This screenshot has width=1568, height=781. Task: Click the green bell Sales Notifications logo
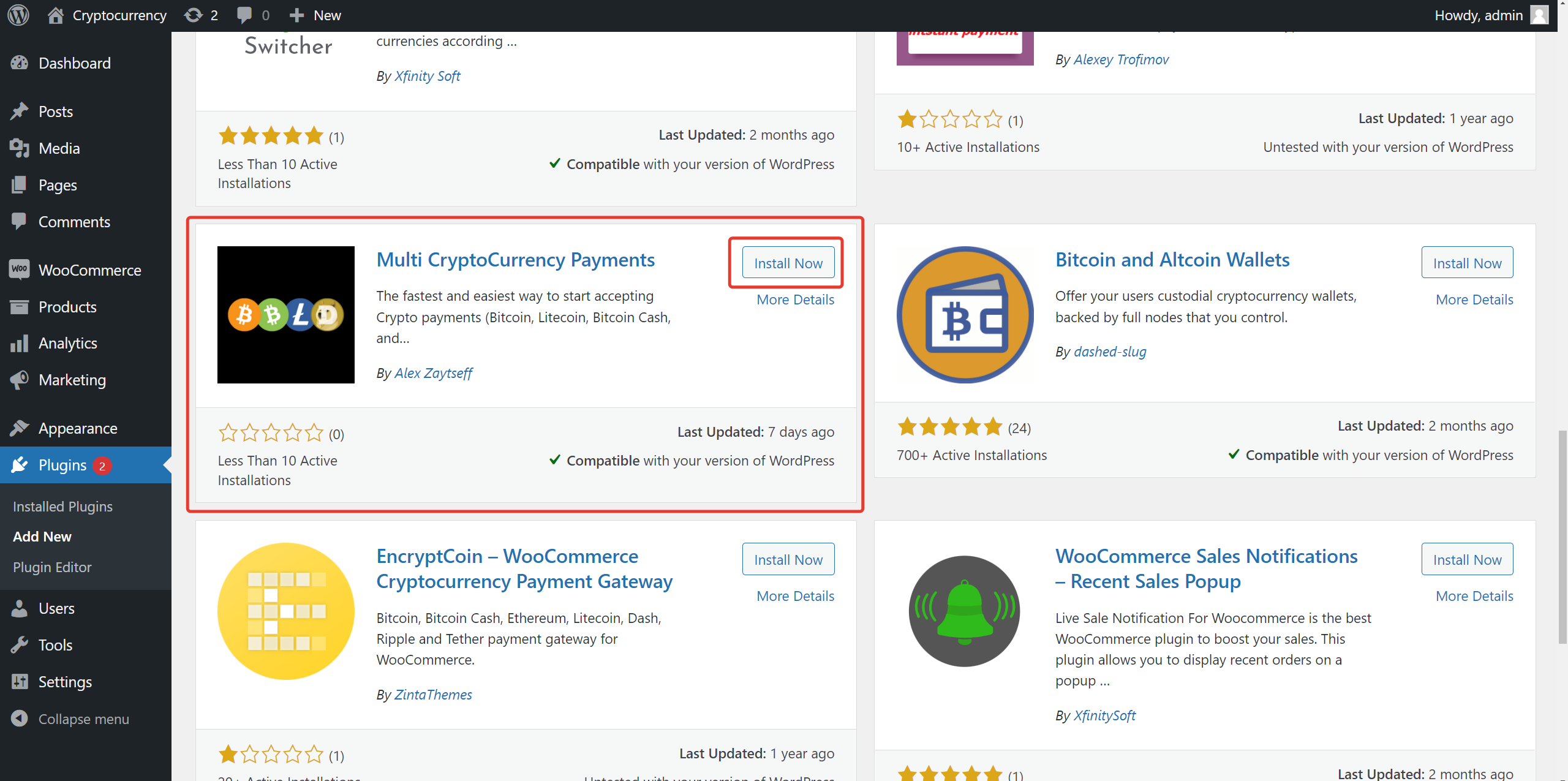pos(965,611)
